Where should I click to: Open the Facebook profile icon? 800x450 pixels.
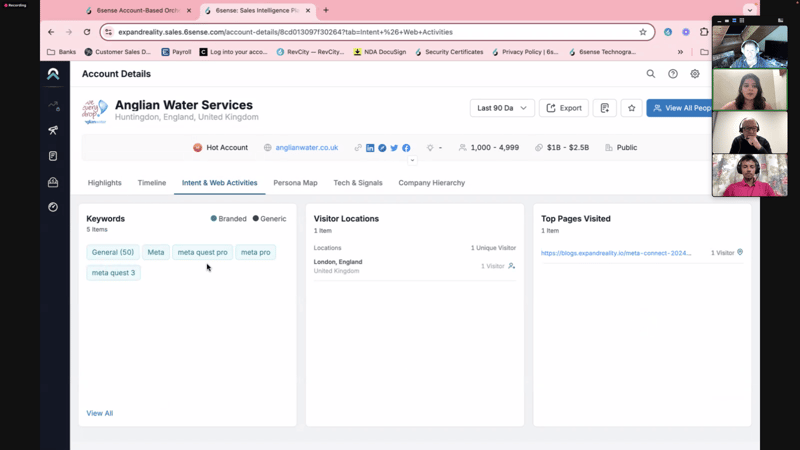[x=406, y=148]
